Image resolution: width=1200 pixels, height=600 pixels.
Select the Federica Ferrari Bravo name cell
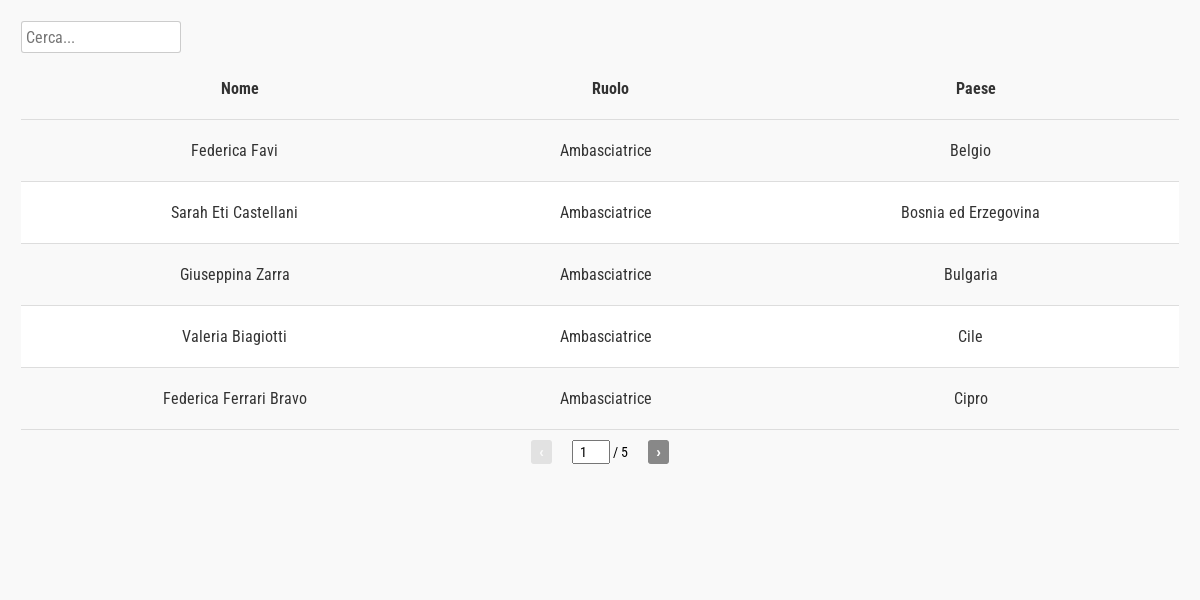(x=234, y=399)
